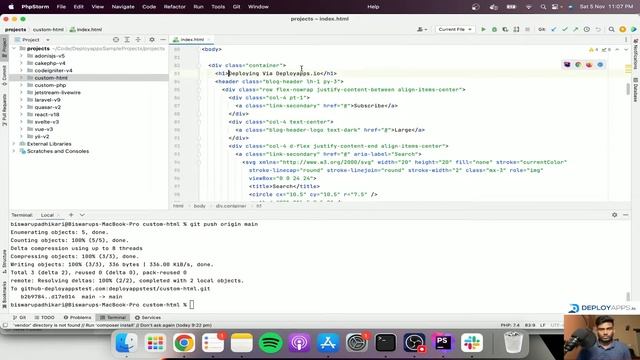Add a new terminal session tab

click(71, 215)
